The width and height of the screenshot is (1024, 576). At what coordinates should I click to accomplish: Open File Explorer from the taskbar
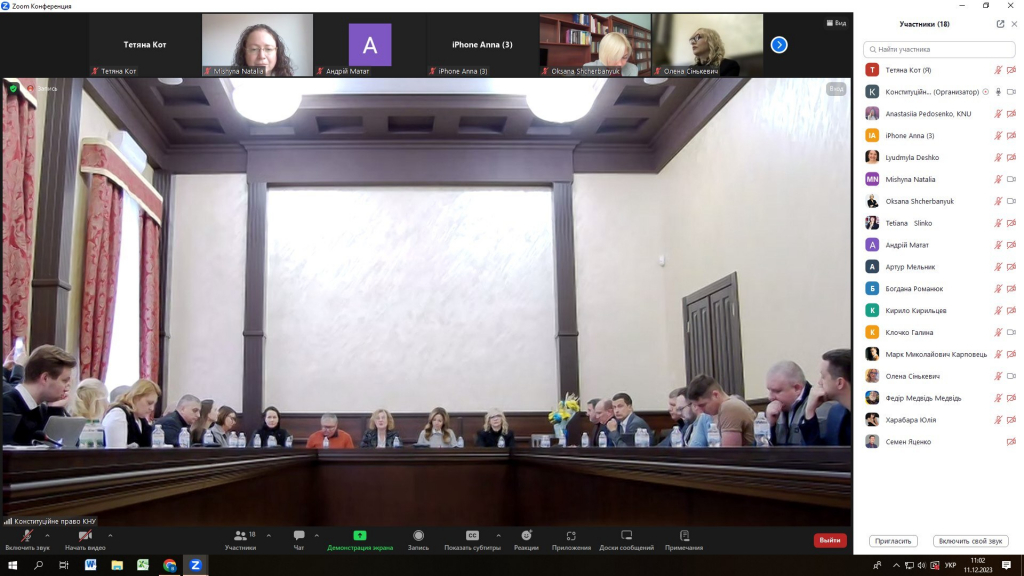tap(117, 565)
